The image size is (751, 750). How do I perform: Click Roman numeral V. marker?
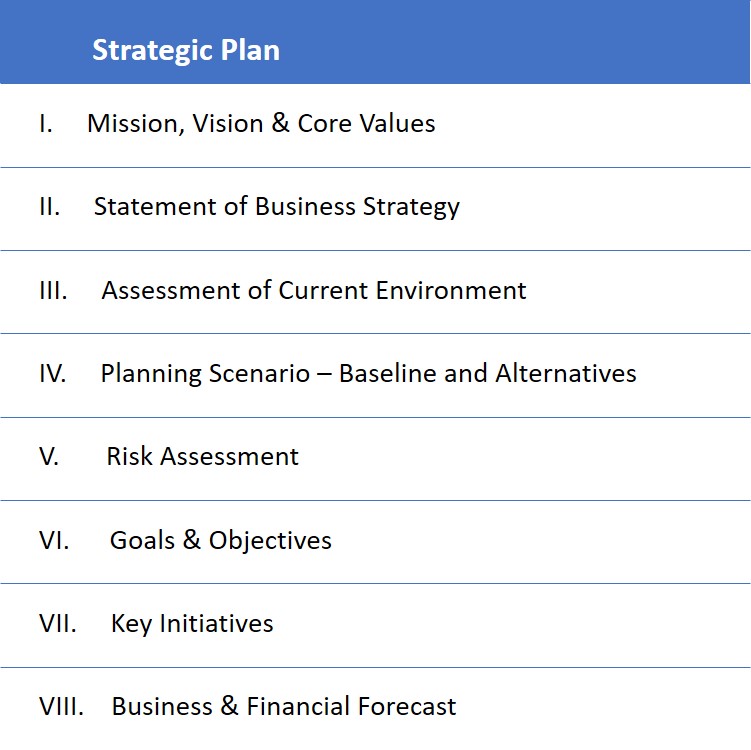pyautogui.click(x=49, y=456)
